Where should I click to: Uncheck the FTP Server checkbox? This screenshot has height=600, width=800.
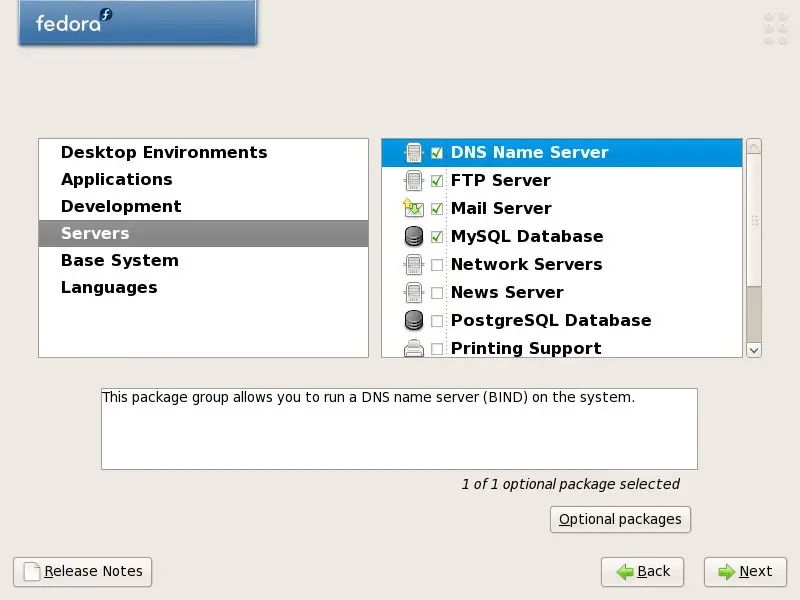click(437, 181)
